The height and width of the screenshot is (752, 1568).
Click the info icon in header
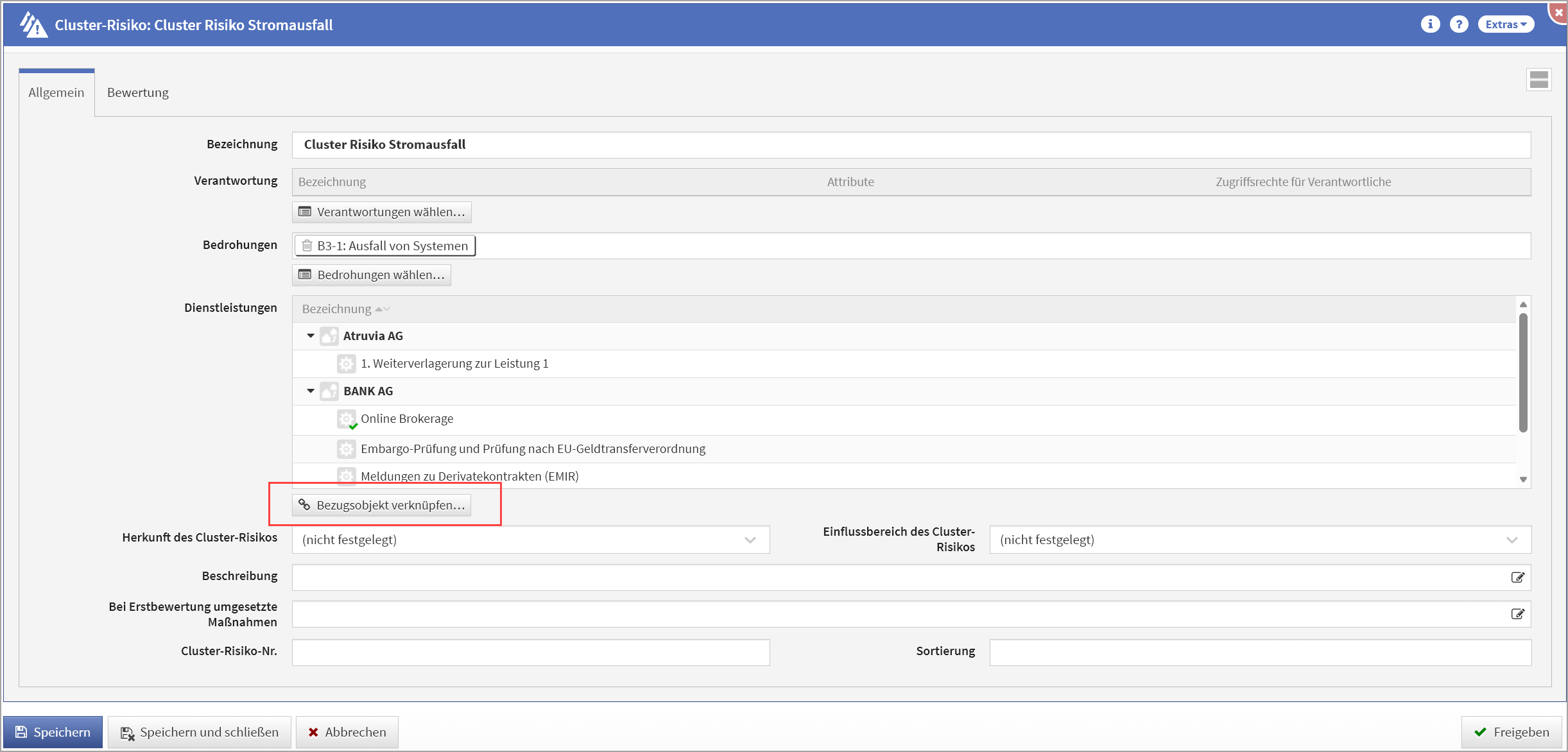point(1430,24)
